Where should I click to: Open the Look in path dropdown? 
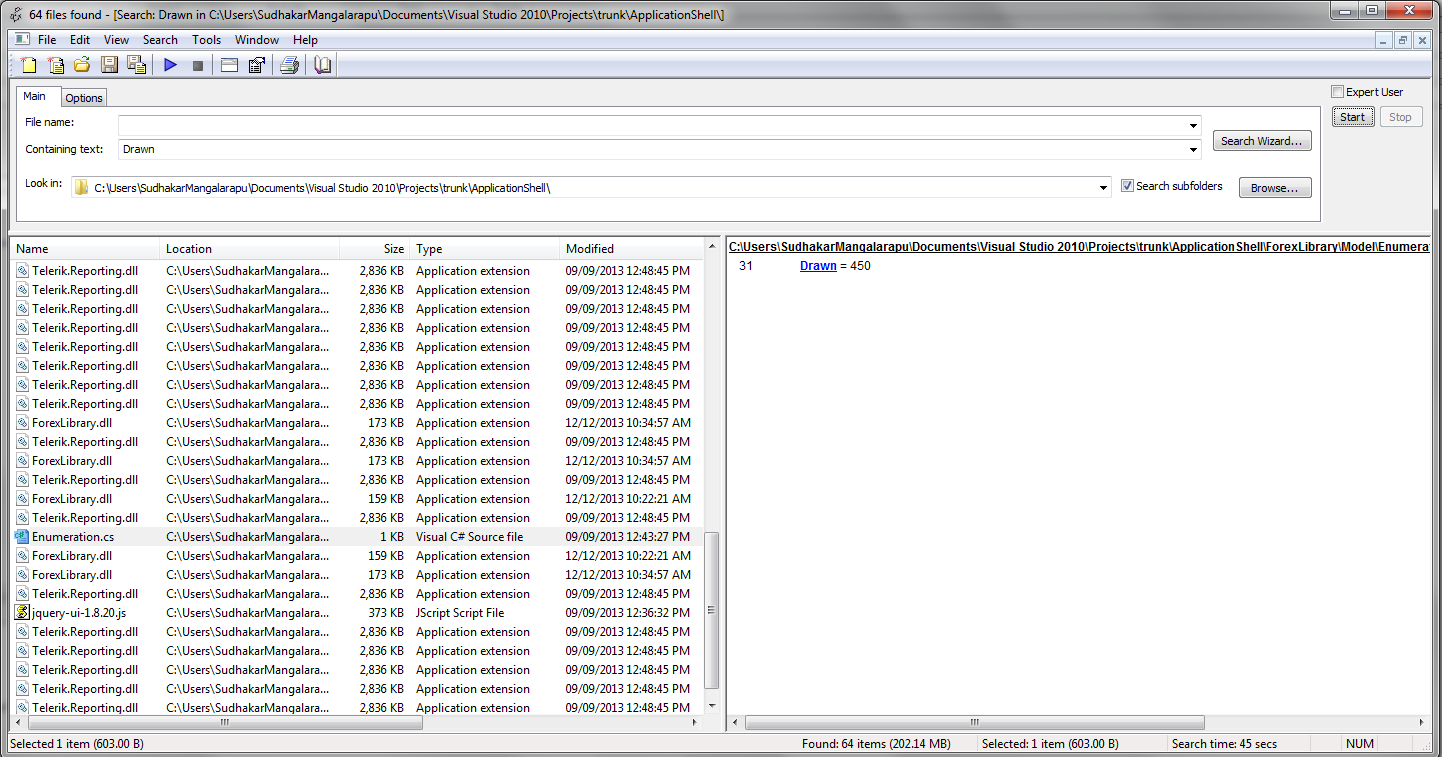pyautogui.click(x=1103, y=187)
